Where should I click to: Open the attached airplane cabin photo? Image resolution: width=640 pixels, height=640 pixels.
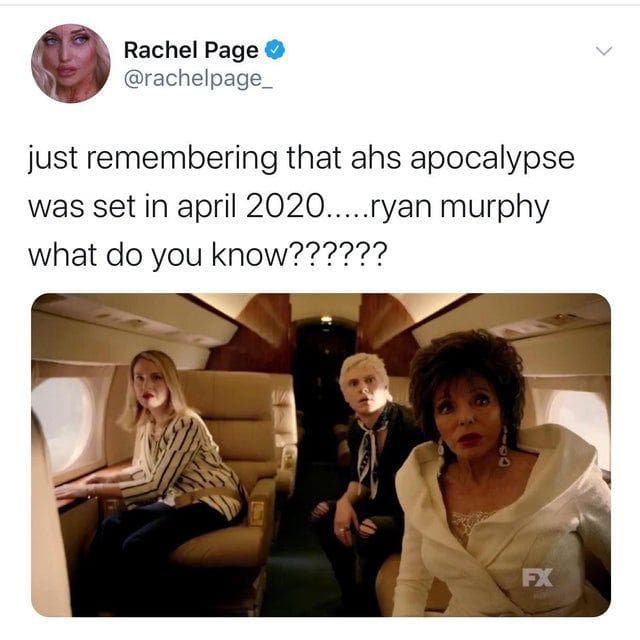[x=321, y=455]
